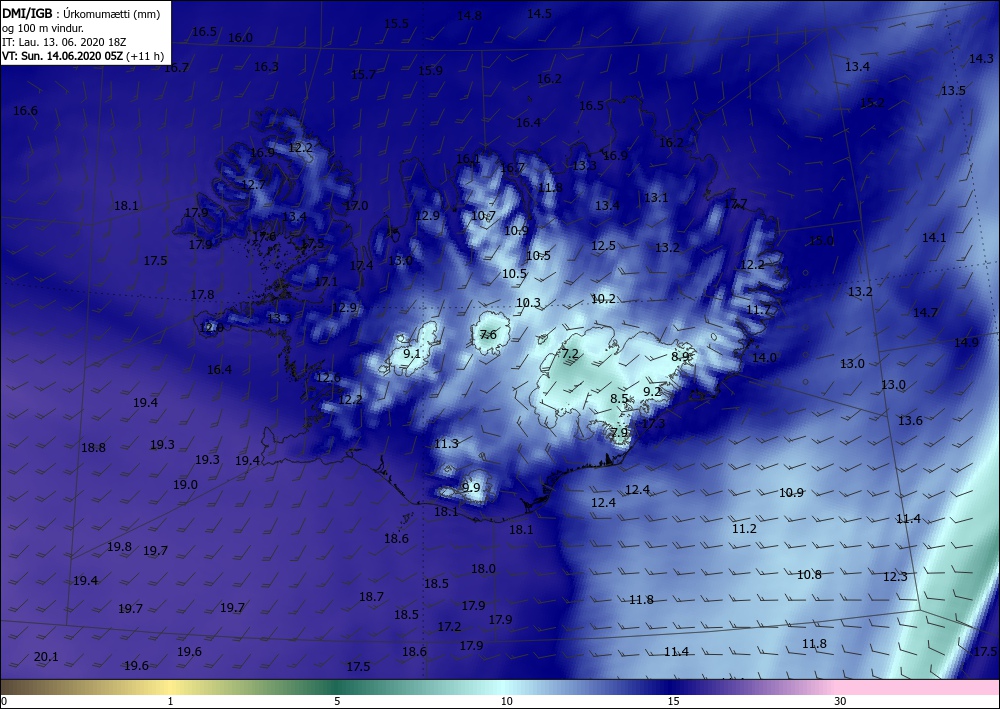This screenshot has height=709, width=1000.
Task: Click the yellow segment of the color scale
Action: (x=172, y=687)
